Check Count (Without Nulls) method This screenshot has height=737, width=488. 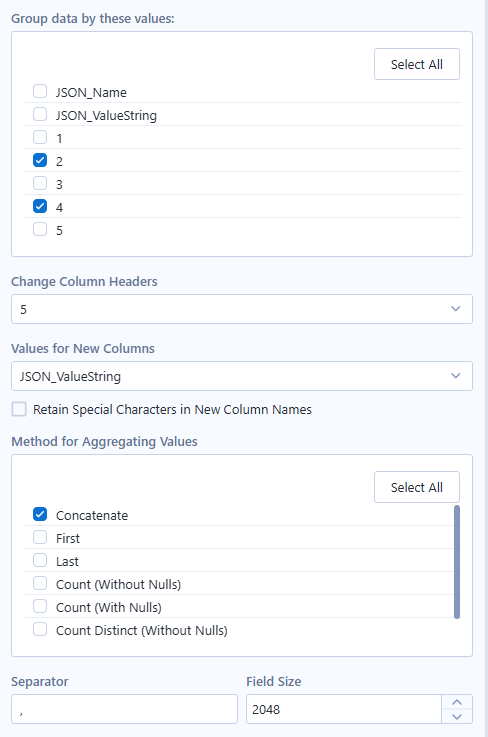click(40, 583)
